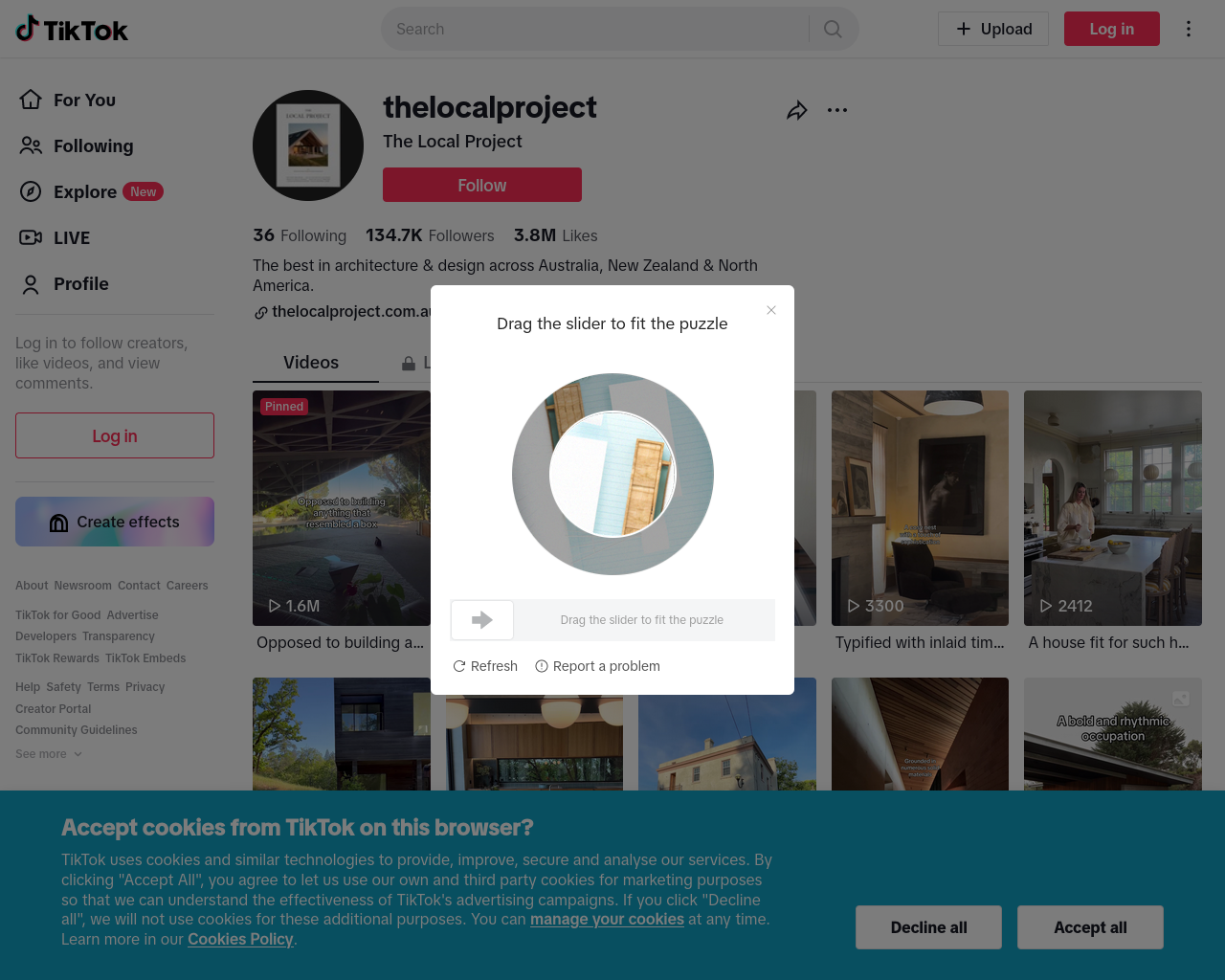Open the Newsroom link
This screenshot has height=980, width=1225.
pos(83,586)
